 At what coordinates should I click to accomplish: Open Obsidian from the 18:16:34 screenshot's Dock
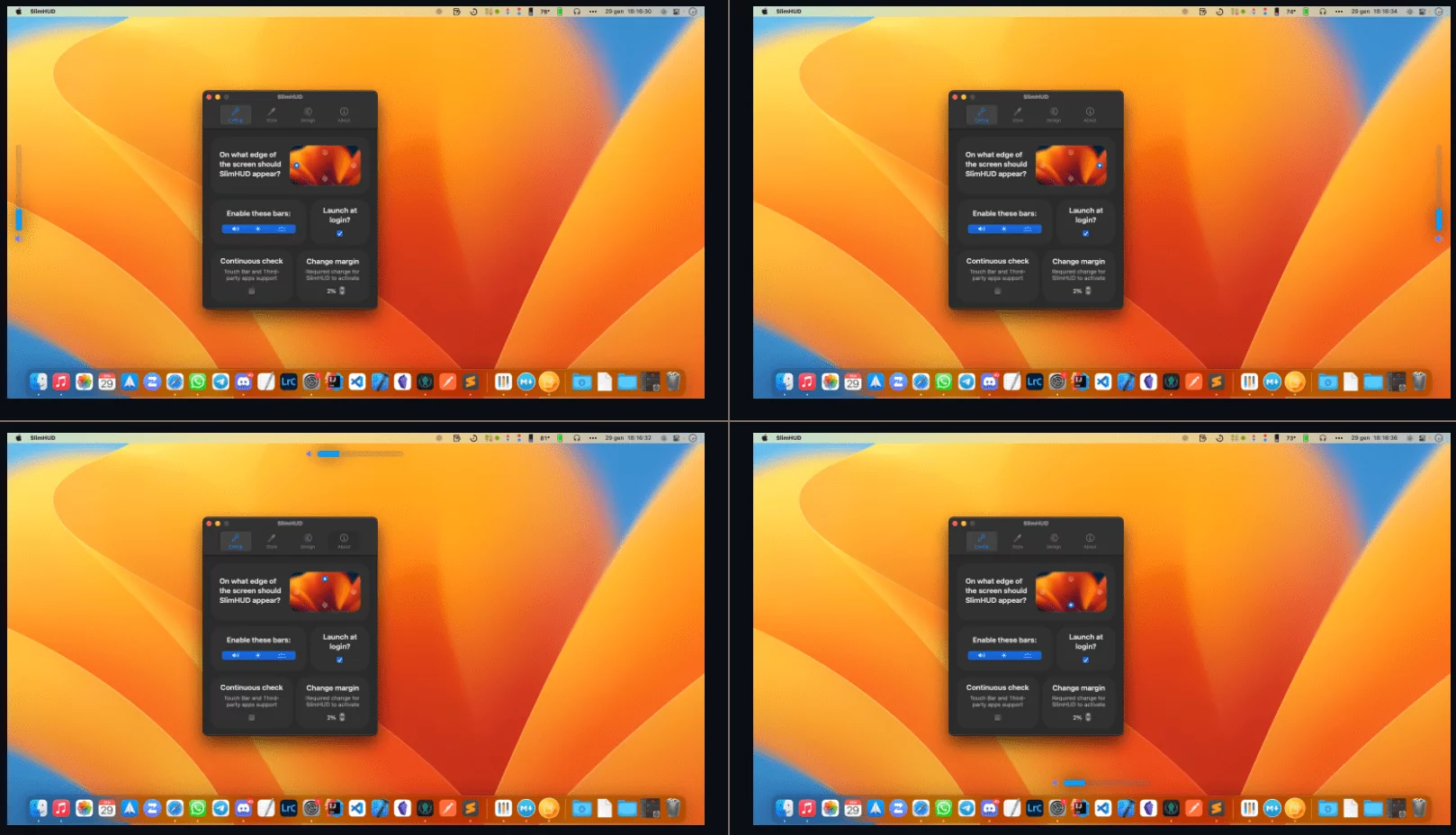(1148, 382)
